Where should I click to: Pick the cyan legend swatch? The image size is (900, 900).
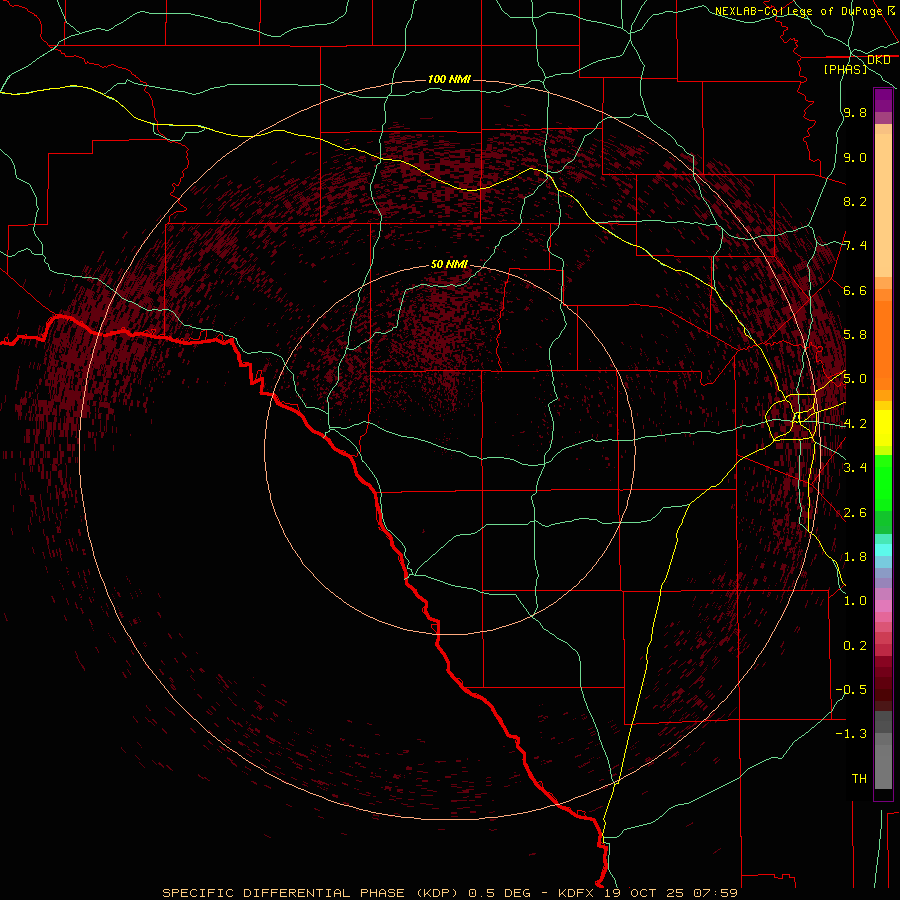point(883,549)
